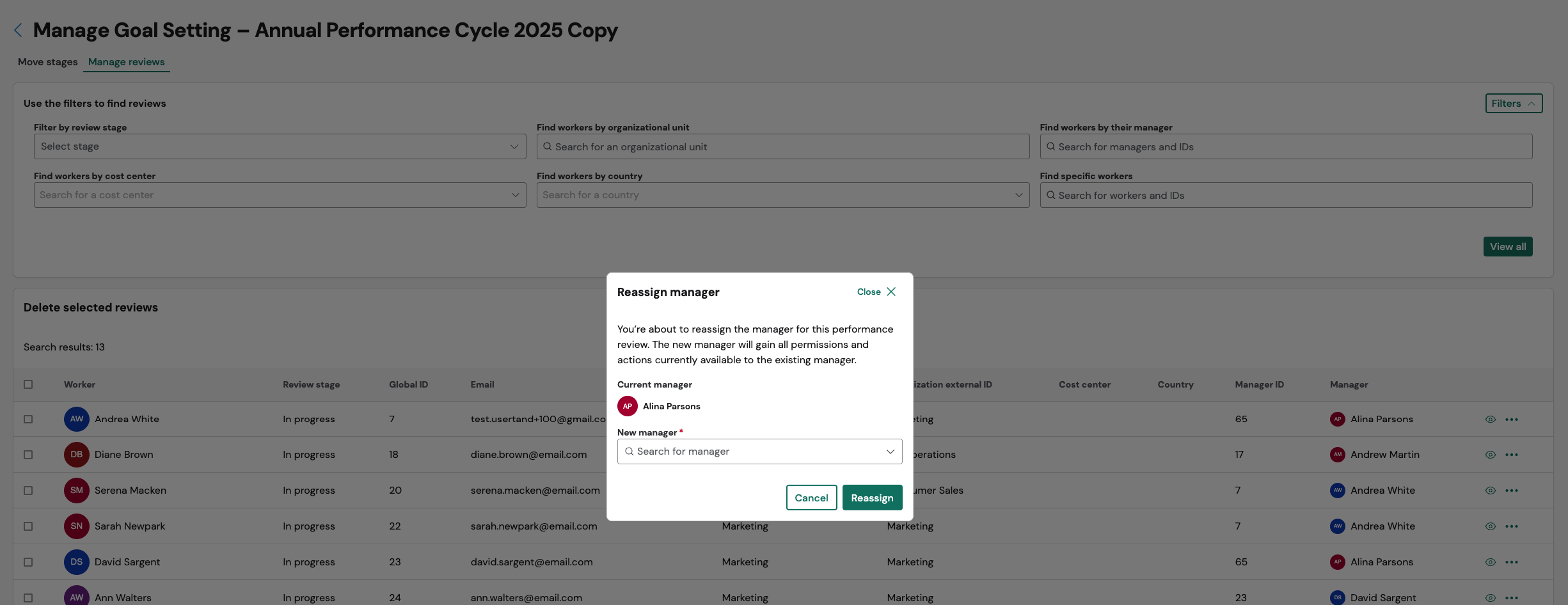Select the Manage reviews tab
The width and height of the screenshot is (1568, 605).
pos(126,62)
